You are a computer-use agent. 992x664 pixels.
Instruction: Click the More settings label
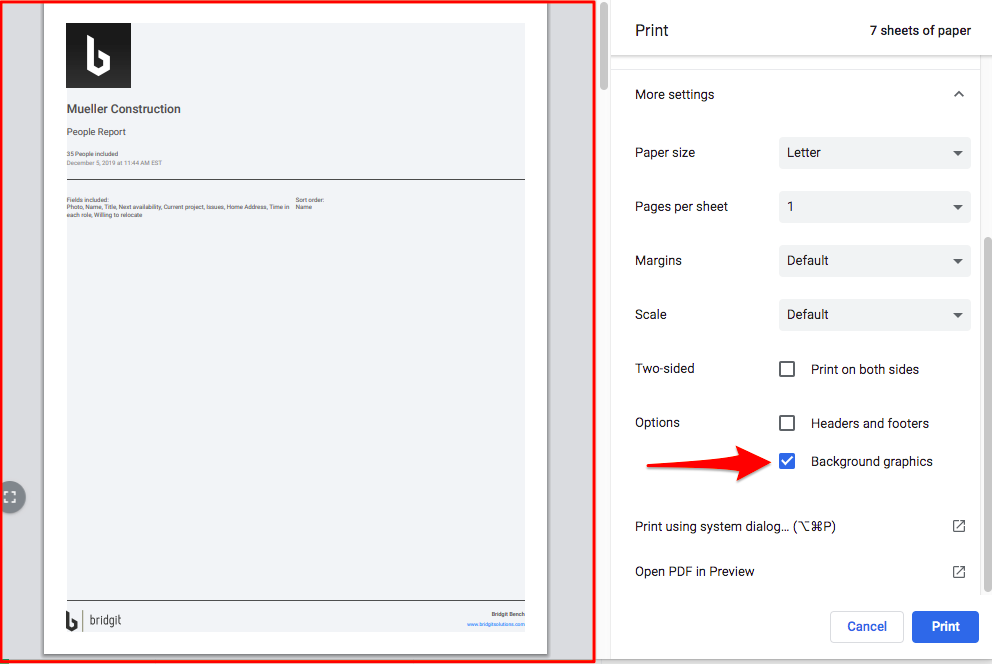coord(674,94)
